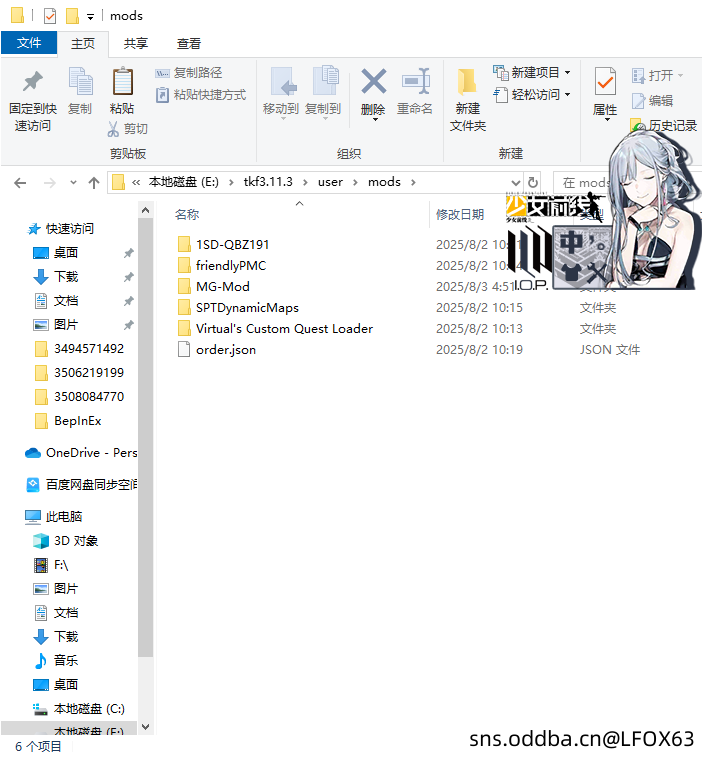
Task: Click Copy Path (复制路径)
Action: coord(189,73)
